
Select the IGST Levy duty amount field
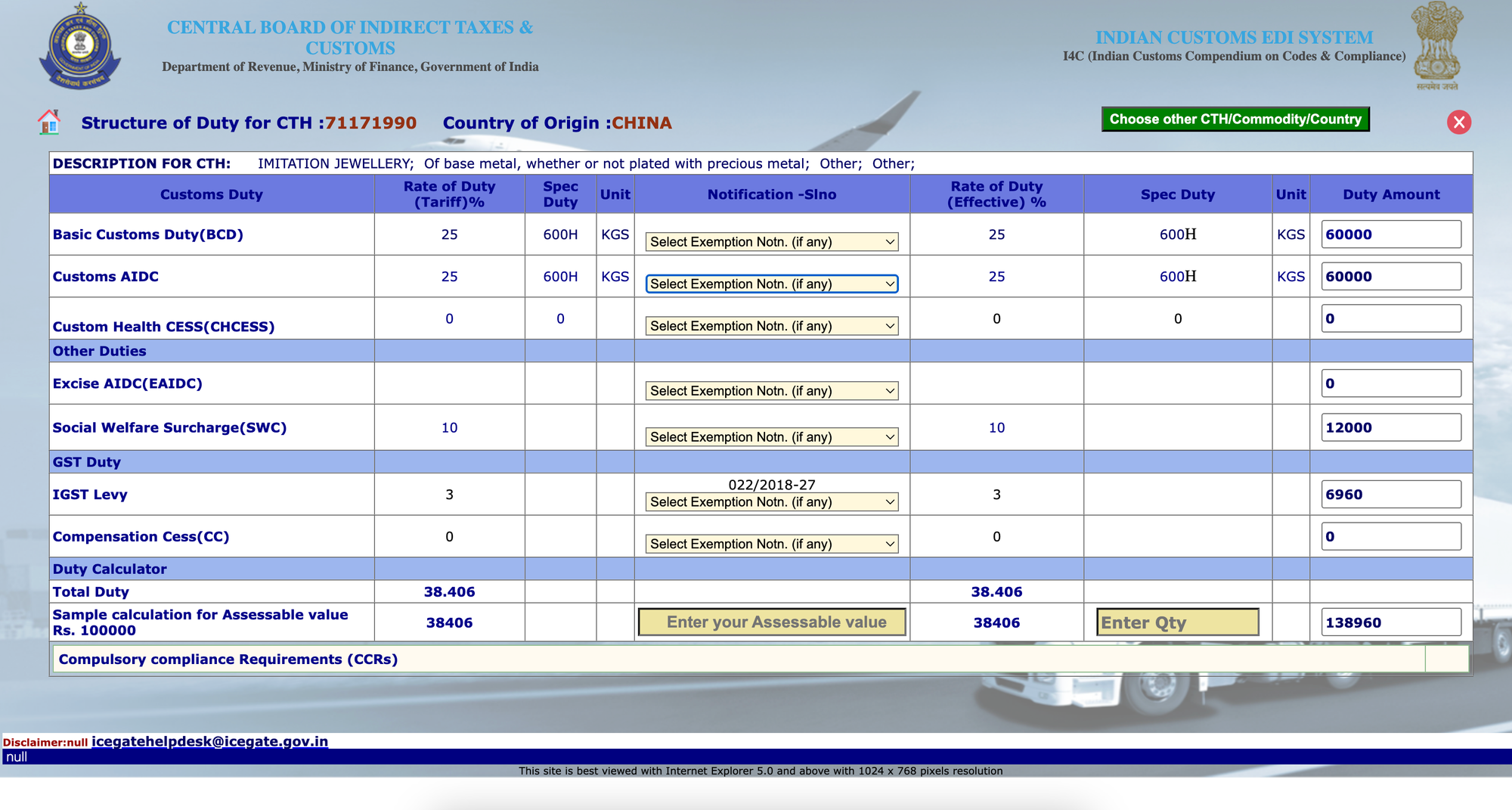point(1390,495)
